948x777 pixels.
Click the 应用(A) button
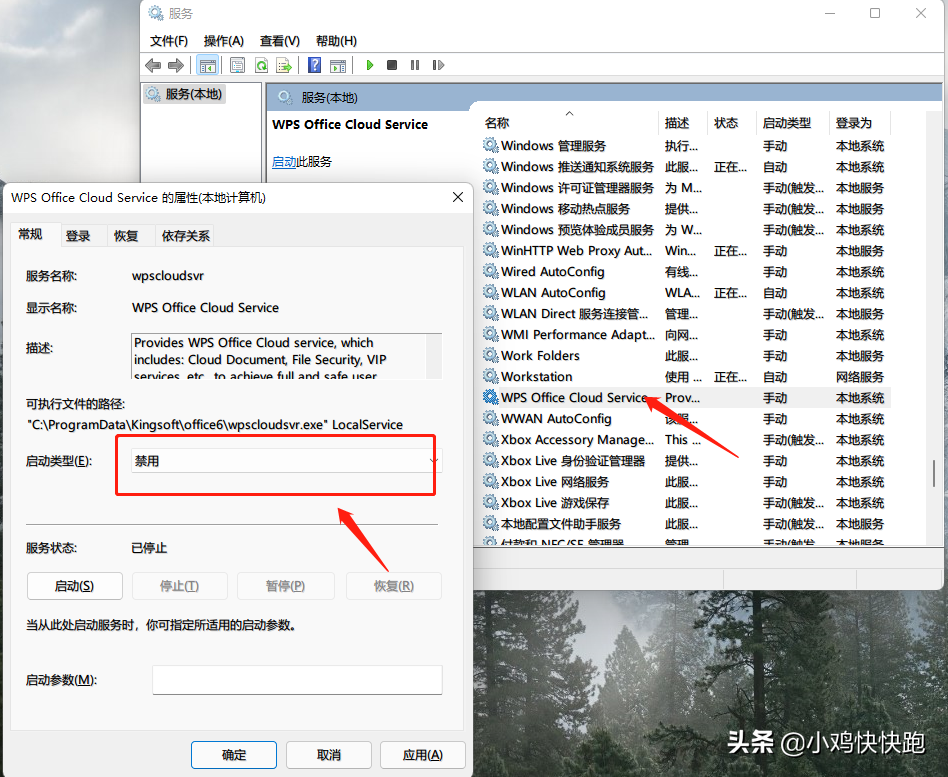pyautogui.click(x=423, y=755)
